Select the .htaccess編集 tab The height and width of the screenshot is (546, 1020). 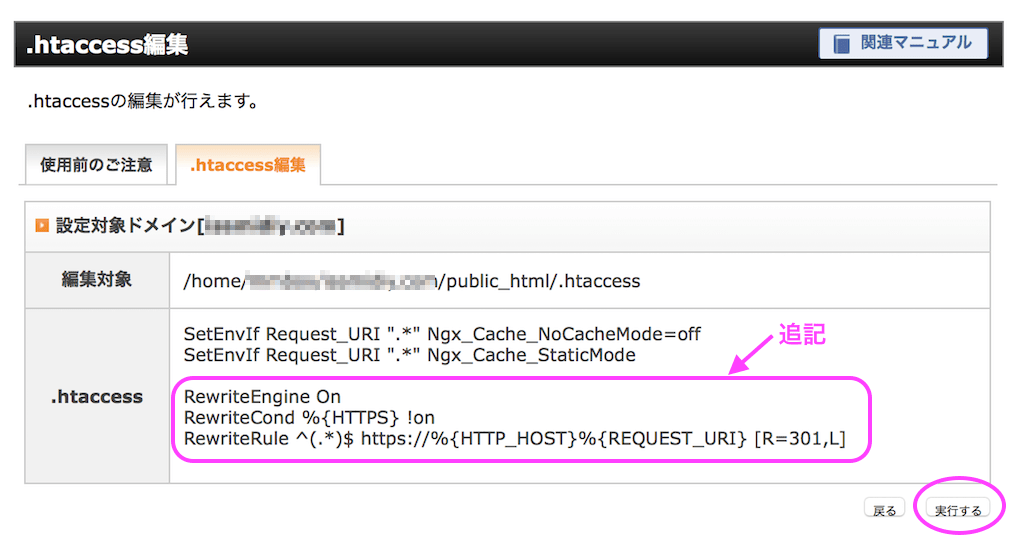[248, 165]
